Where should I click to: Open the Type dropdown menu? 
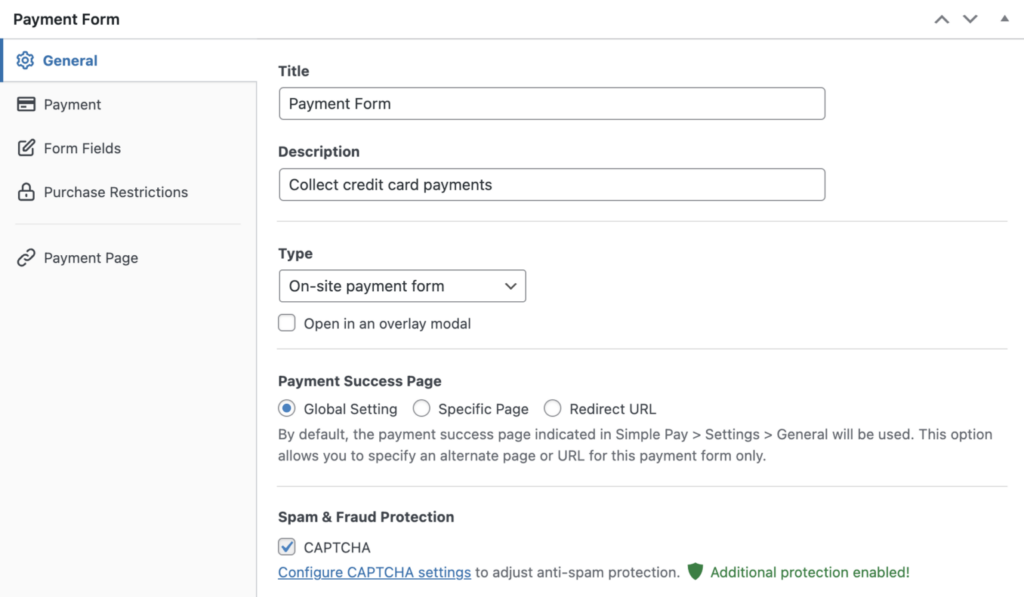402,286
